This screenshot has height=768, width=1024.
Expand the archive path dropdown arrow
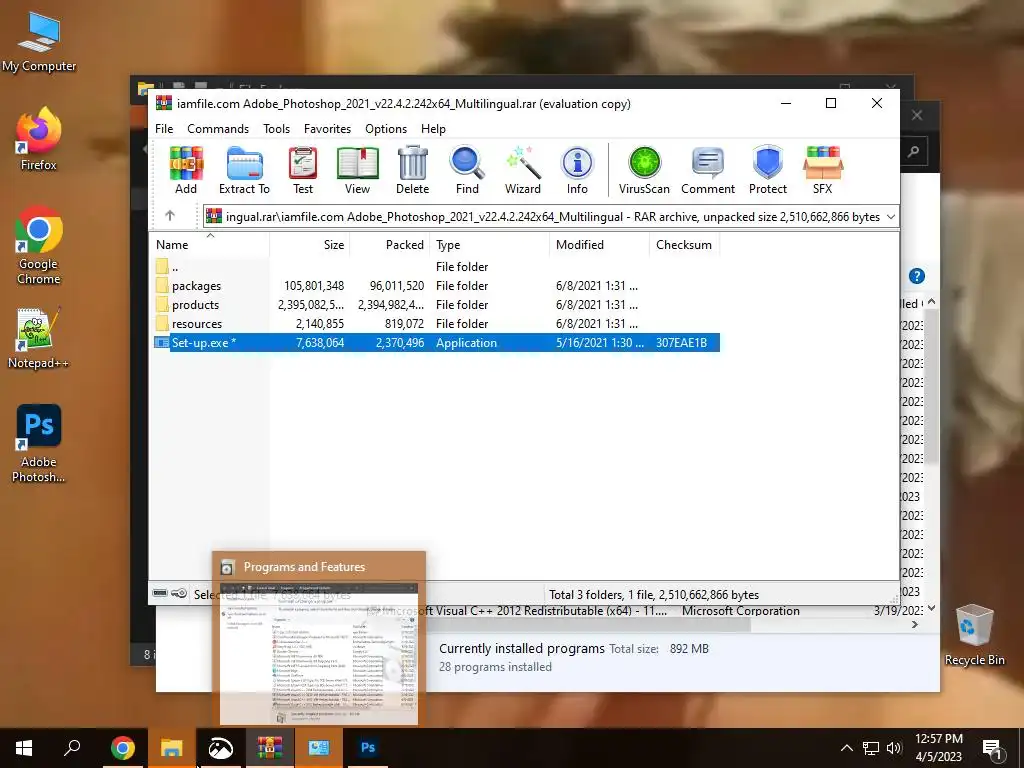(x=891, y=217)
